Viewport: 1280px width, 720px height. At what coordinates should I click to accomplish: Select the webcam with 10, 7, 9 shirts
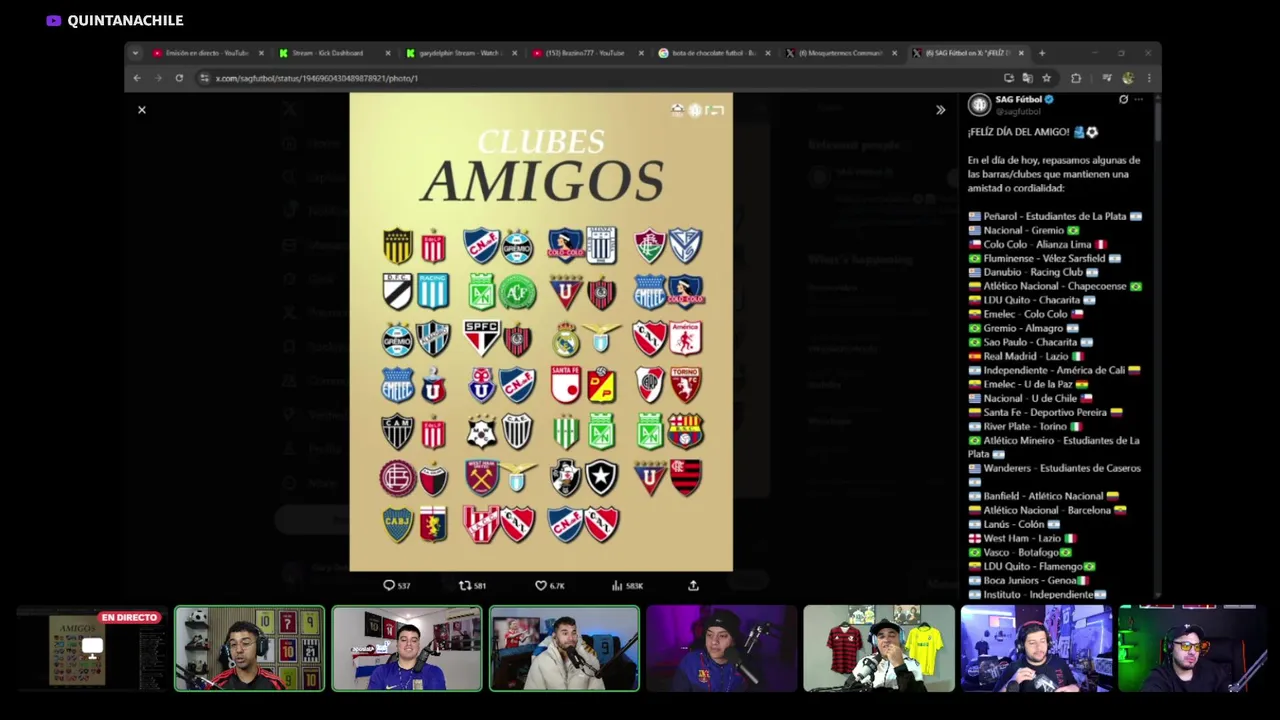[249, 648]
